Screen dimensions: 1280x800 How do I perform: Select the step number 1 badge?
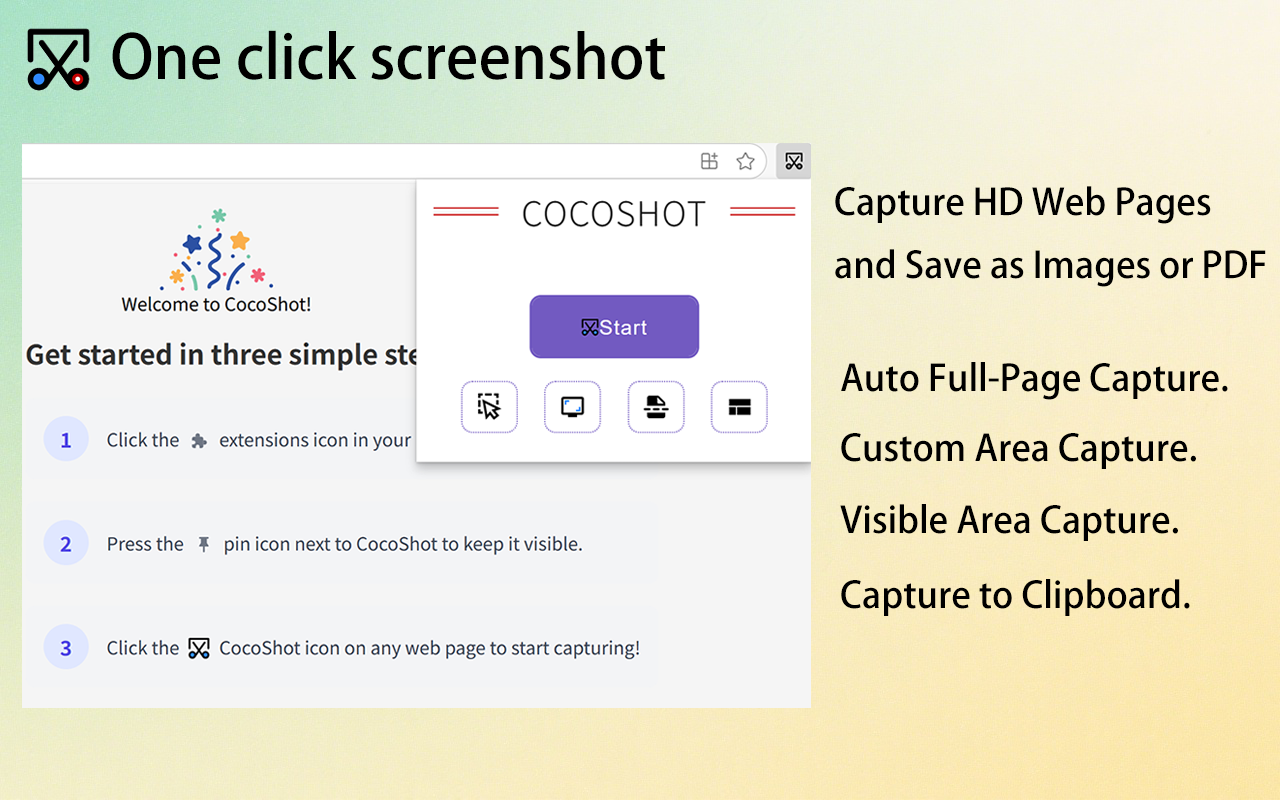click(x=66, y=440)
